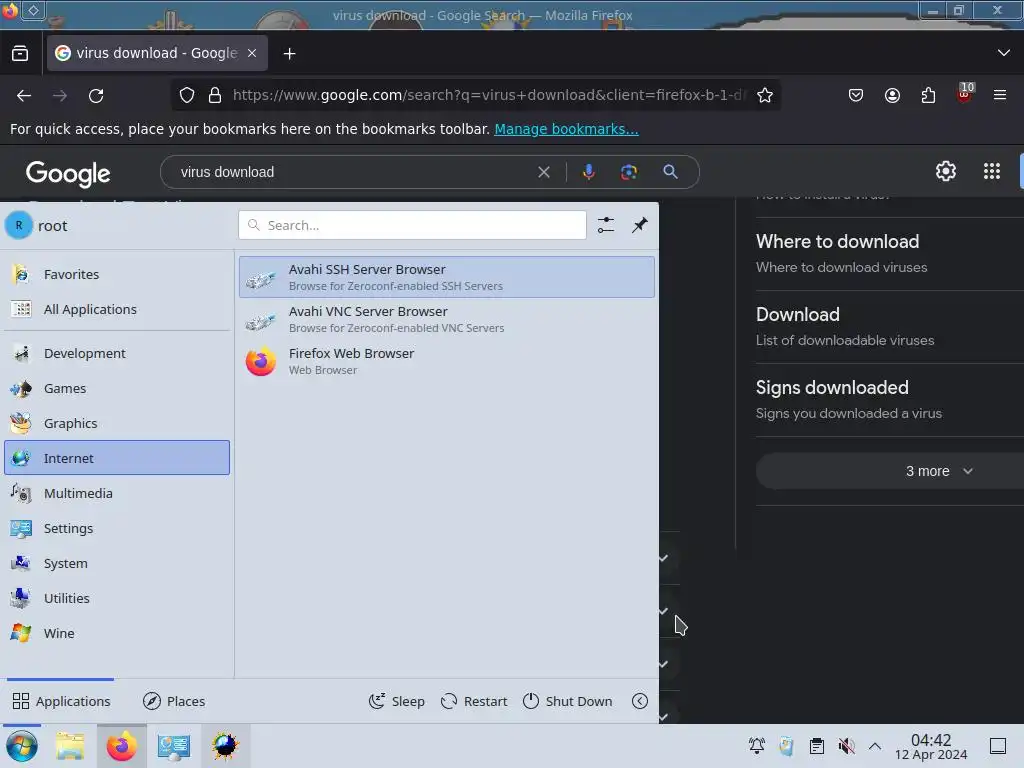Open the Firefox hamburger menu
This screenshot has height=768, width=1024.
[x=1000, y=95]
